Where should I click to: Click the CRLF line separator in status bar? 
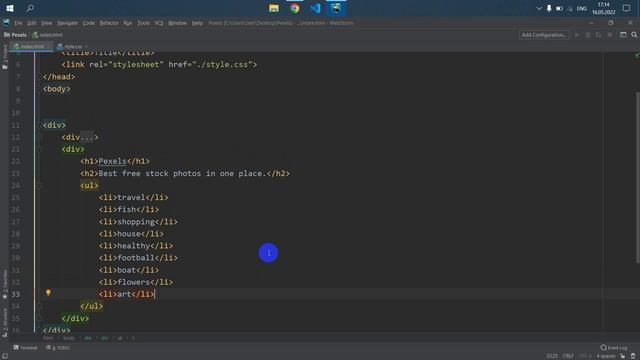coord(568,356)
